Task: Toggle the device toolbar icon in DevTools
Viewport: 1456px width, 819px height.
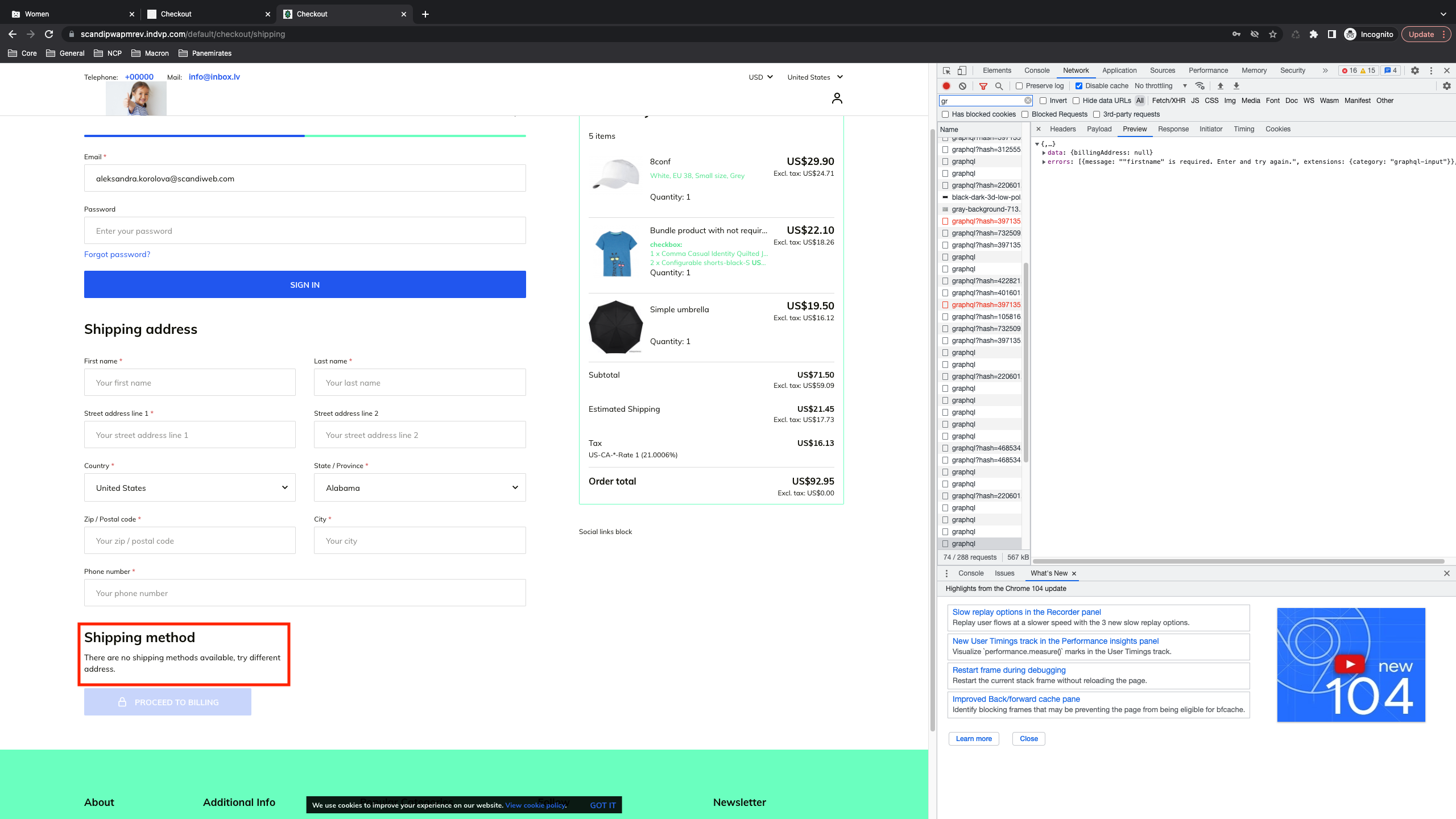Action: click(962, 71)
